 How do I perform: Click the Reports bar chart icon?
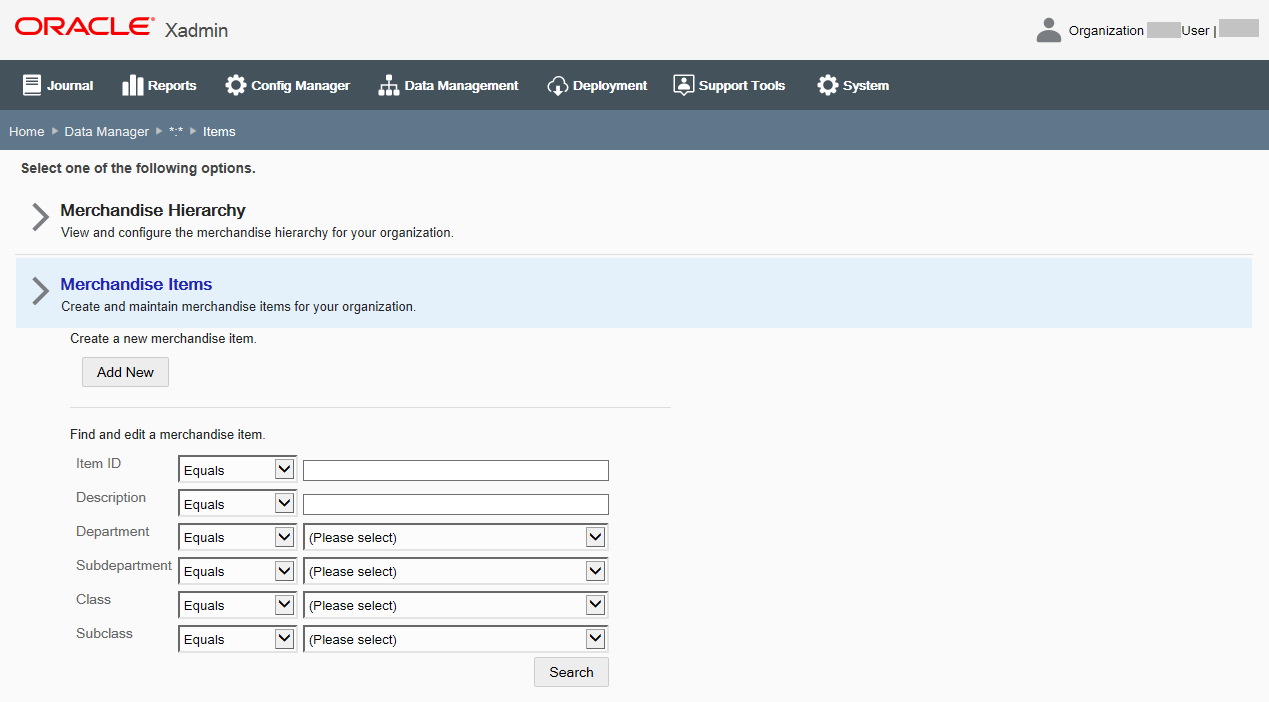[x=133, y=85]
